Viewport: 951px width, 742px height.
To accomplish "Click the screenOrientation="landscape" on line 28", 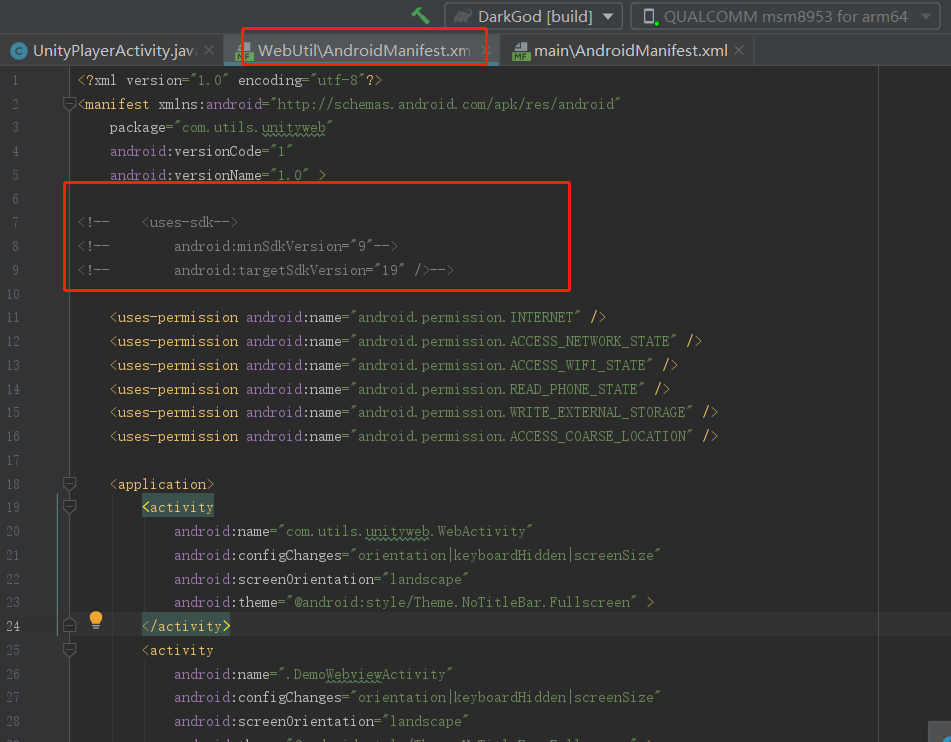I will pyautogui.click(x=321, y=721).
